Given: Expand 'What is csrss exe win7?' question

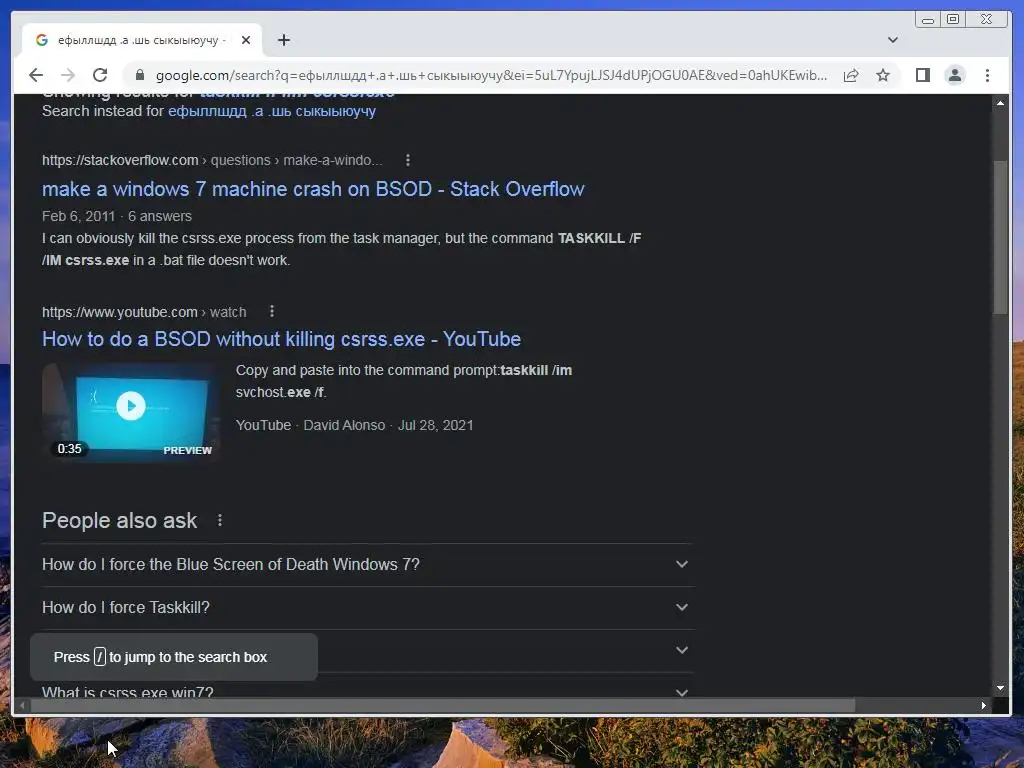Looking at the screenshot, I should (x=367, y=691).
